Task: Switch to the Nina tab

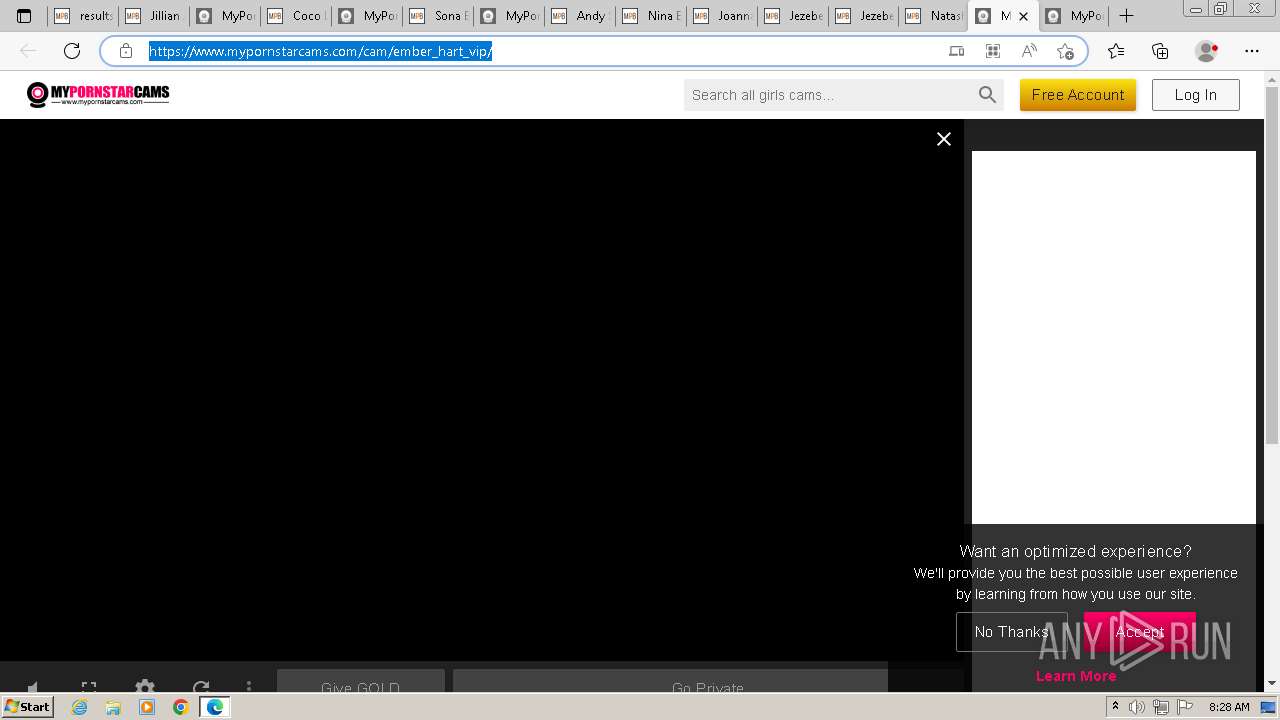Action: tap(651, 16)
